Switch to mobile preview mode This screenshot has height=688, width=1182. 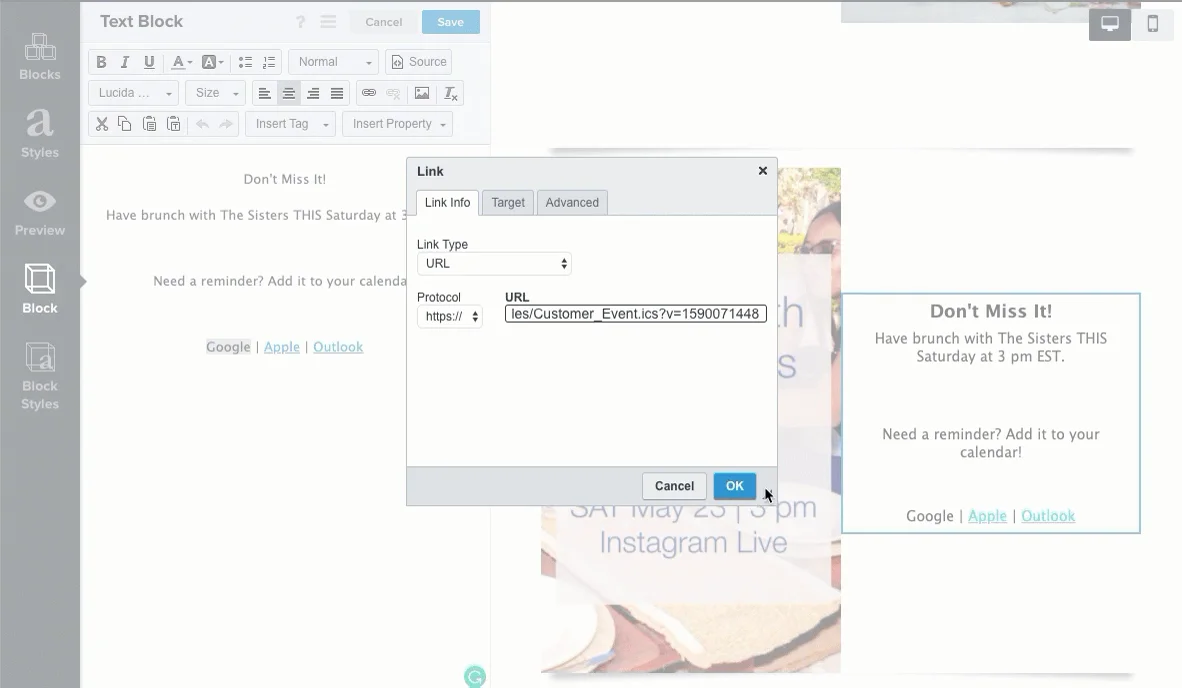coord(1153,24)
